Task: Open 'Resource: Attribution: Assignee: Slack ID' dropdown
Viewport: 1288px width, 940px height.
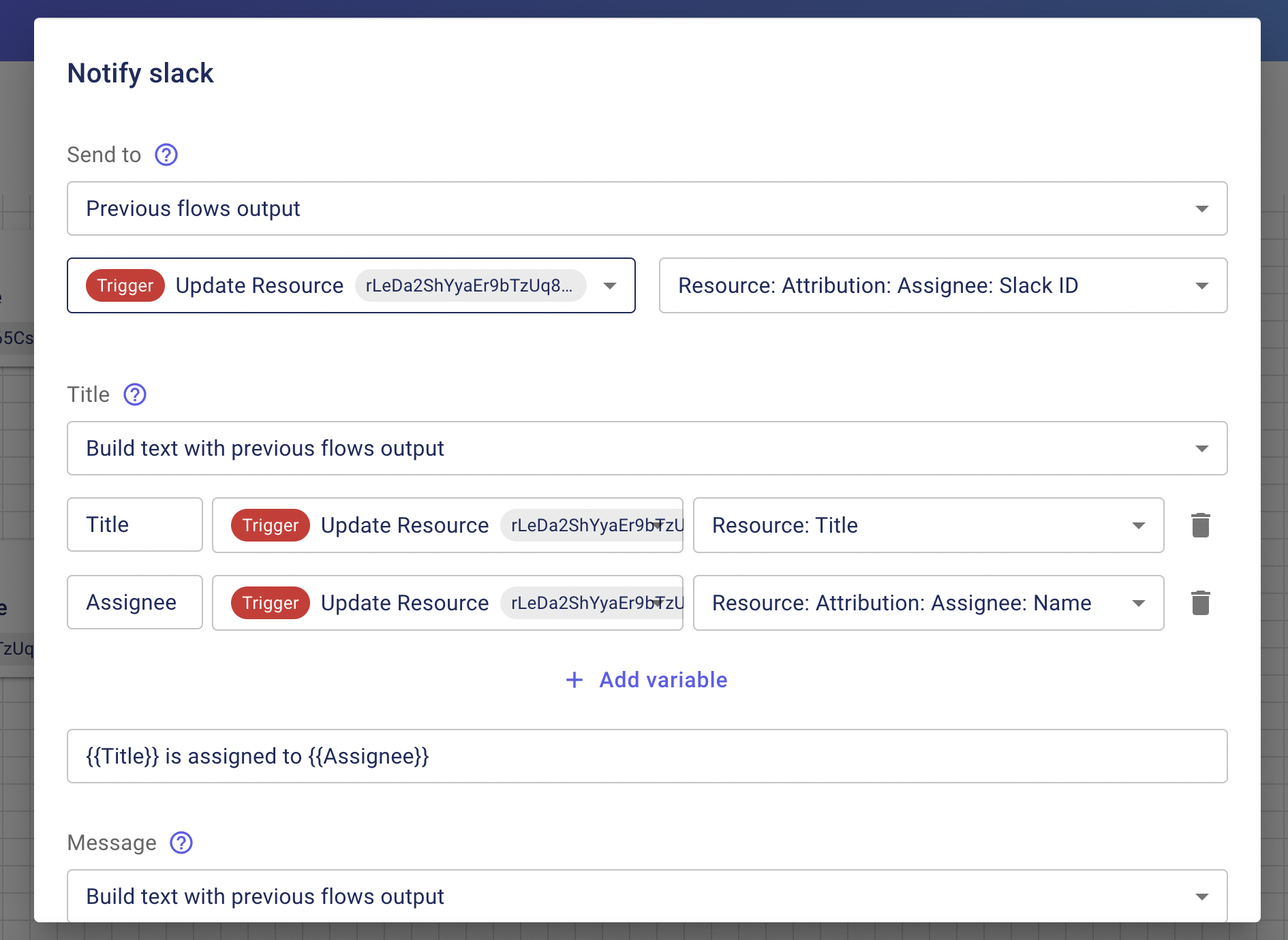Action: 943,285
